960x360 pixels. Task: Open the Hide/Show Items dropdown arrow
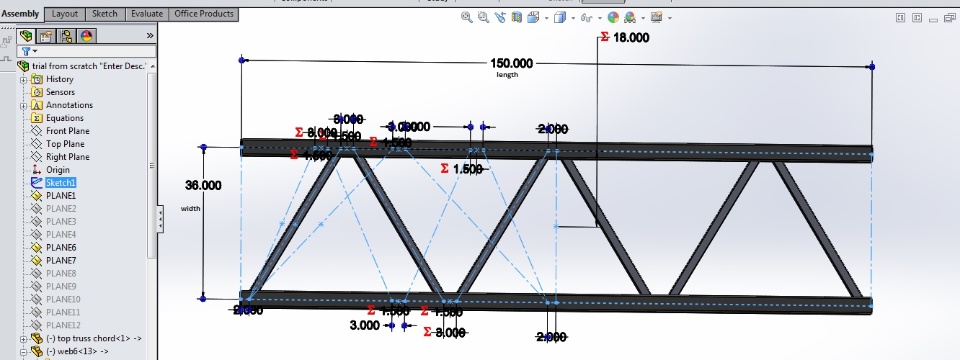coord(600,18)
